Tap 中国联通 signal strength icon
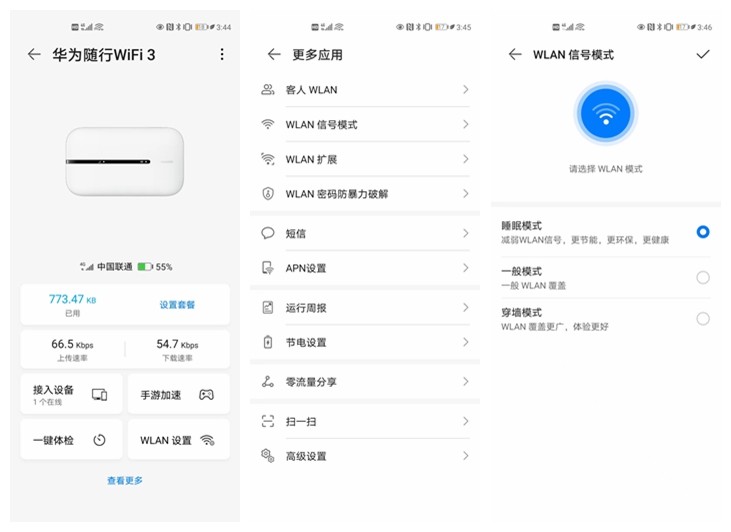 click(87, 267)
